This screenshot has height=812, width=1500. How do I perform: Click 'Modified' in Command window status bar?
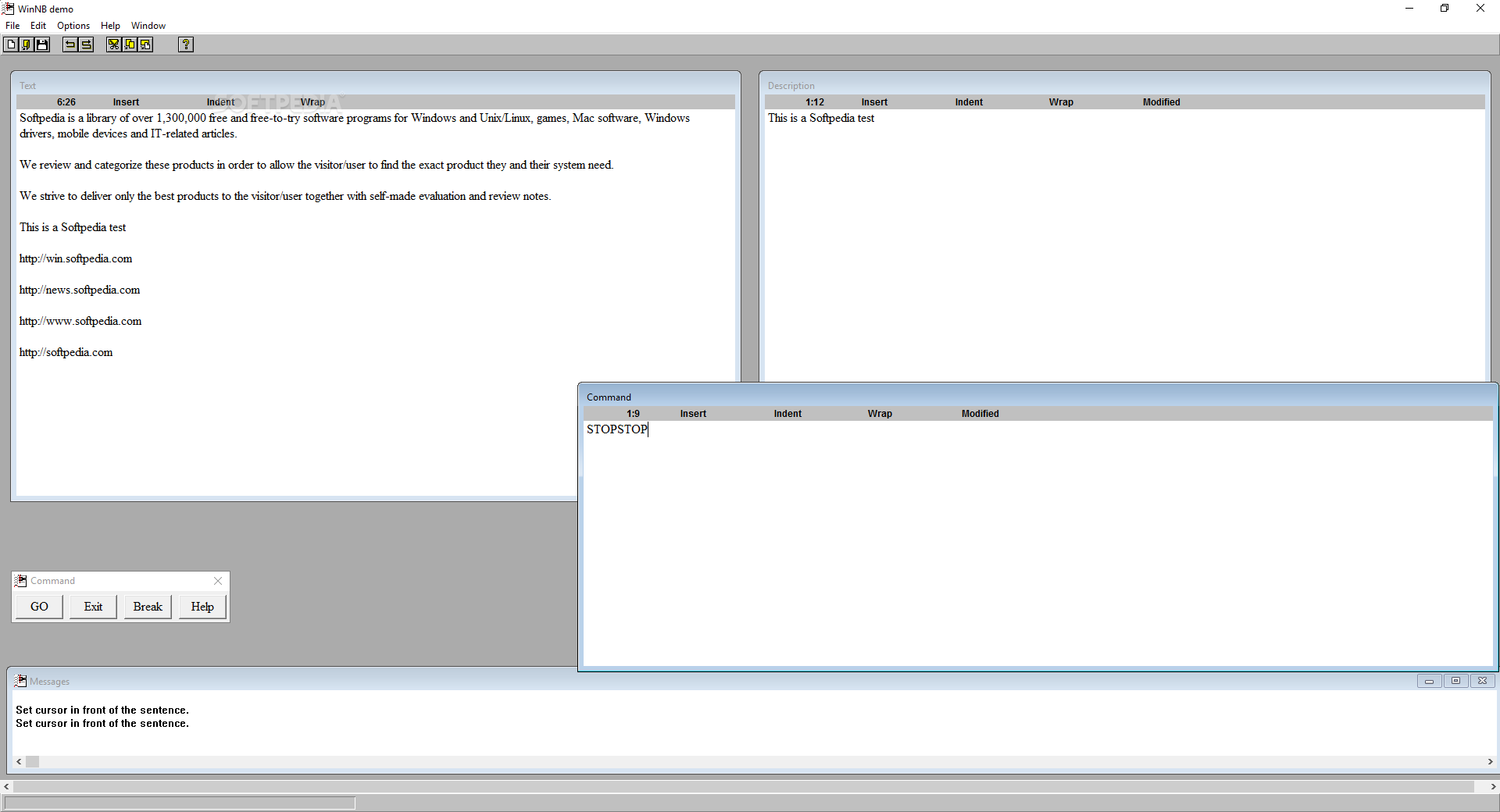[980, 414]
